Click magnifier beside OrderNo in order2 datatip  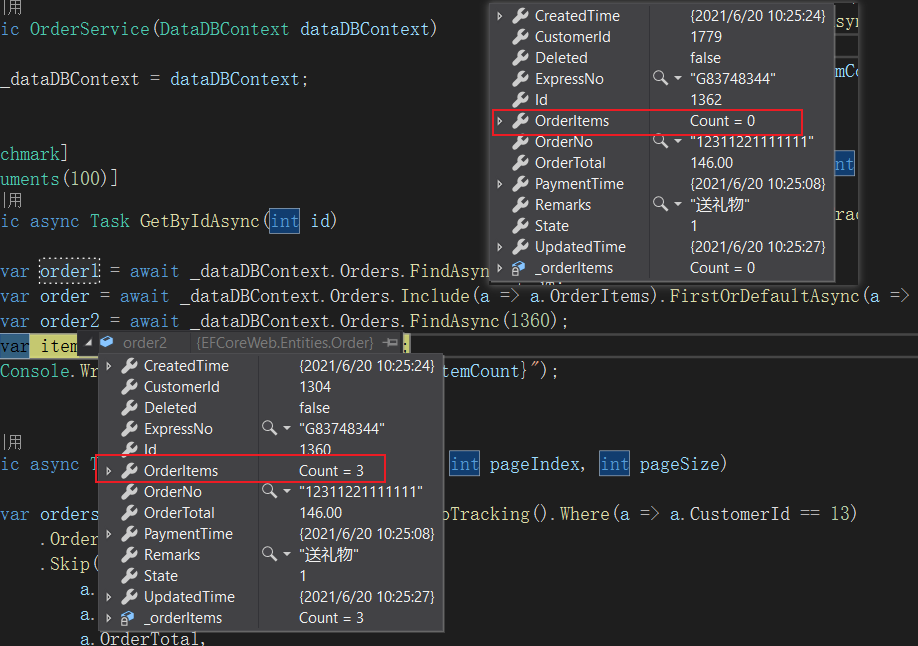270,491
